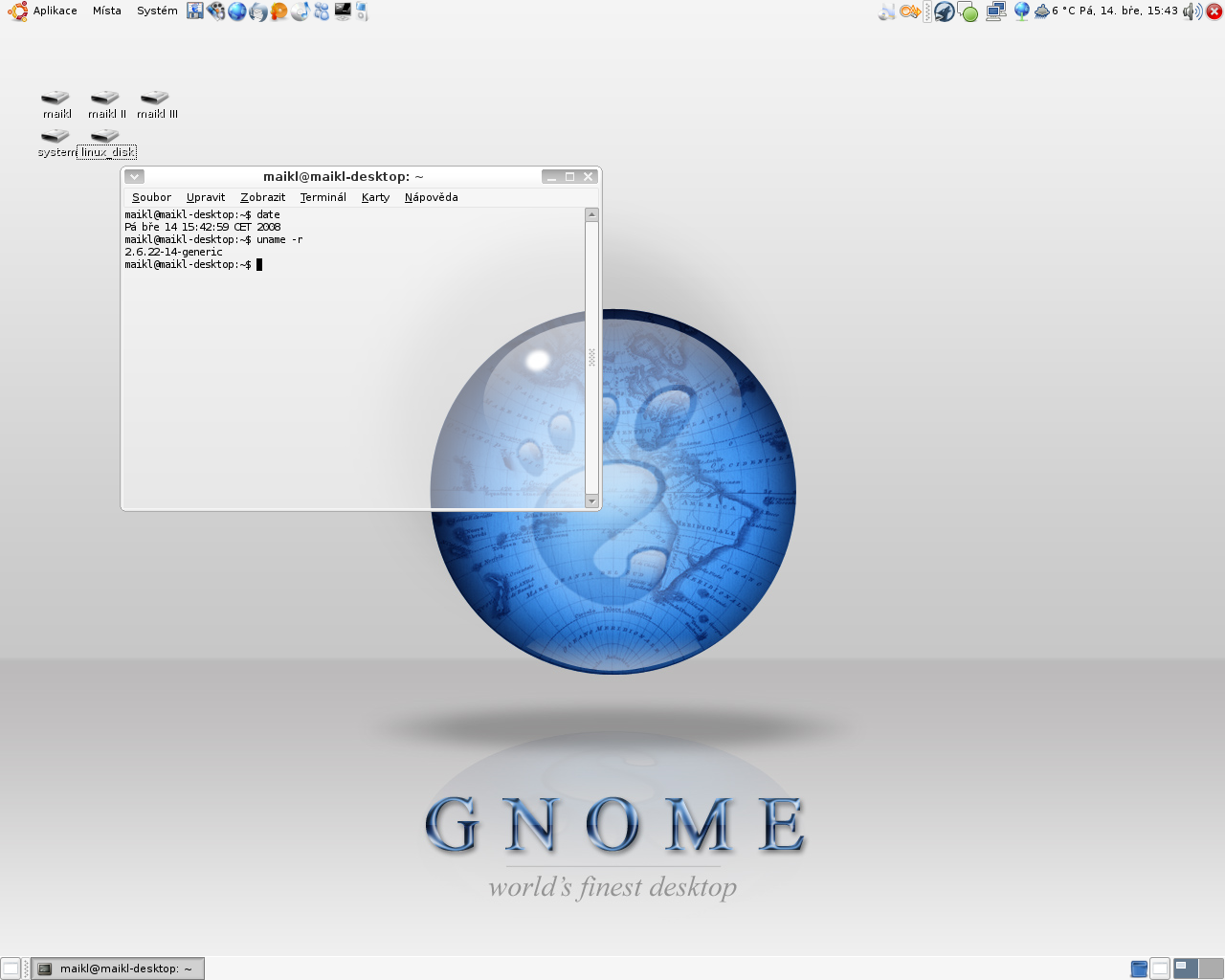Click the terminal prompt cursor line
1225x980 pixels.
tap(193, 264)
